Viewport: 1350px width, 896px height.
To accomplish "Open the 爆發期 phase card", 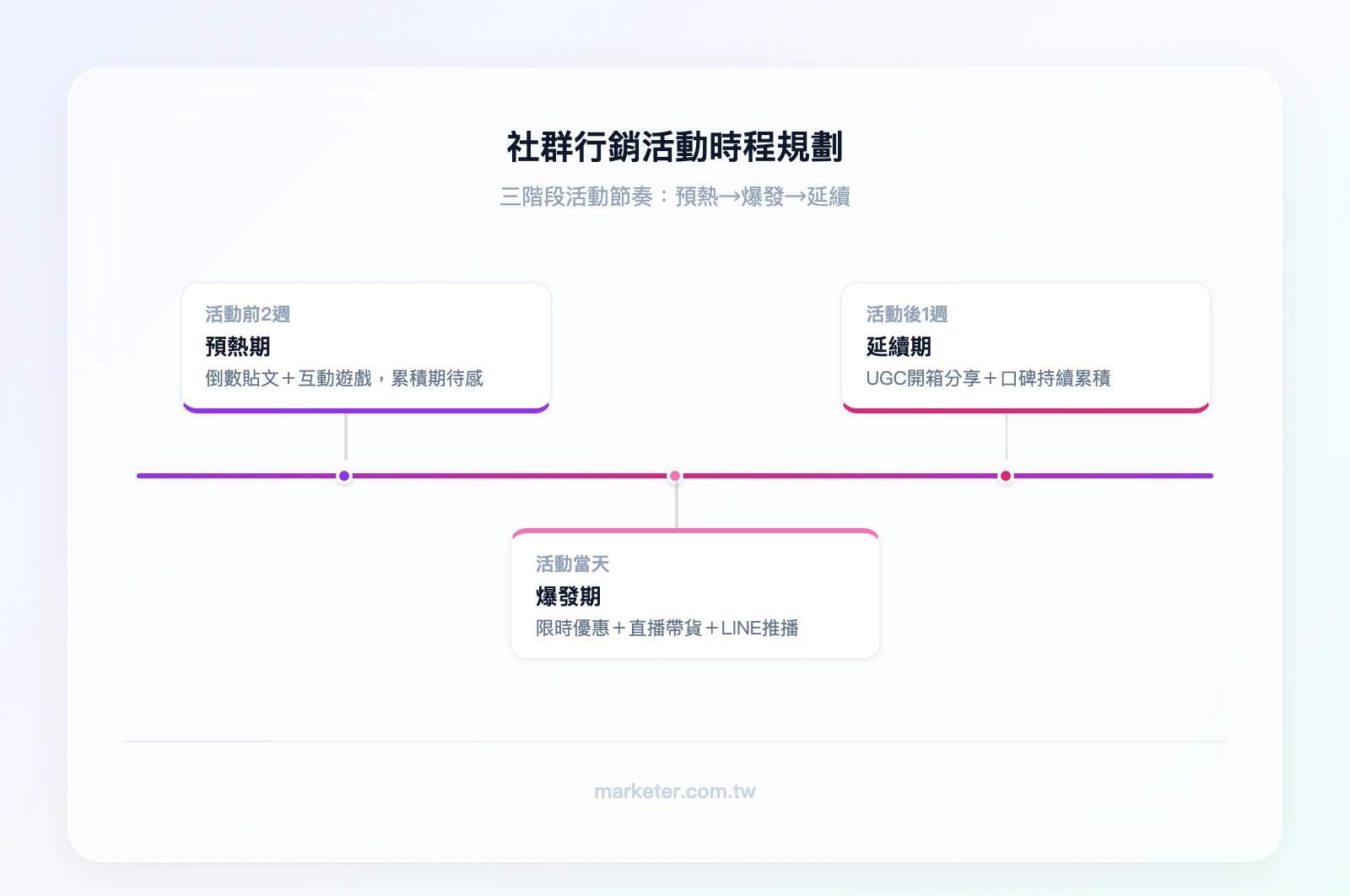I will pyautogui.click(x=694, y=593).
